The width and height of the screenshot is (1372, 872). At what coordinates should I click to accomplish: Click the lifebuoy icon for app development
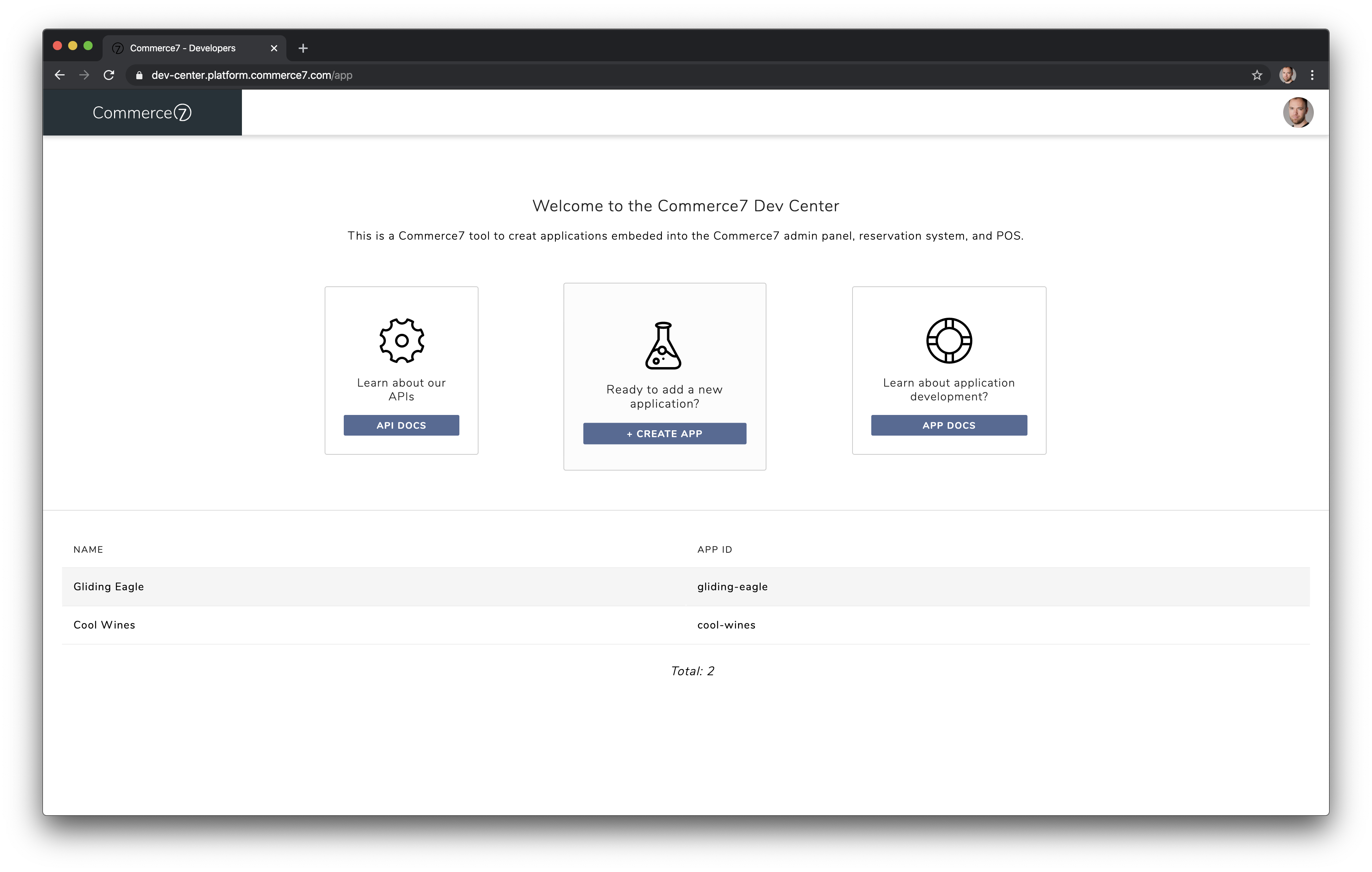point(949,341)
